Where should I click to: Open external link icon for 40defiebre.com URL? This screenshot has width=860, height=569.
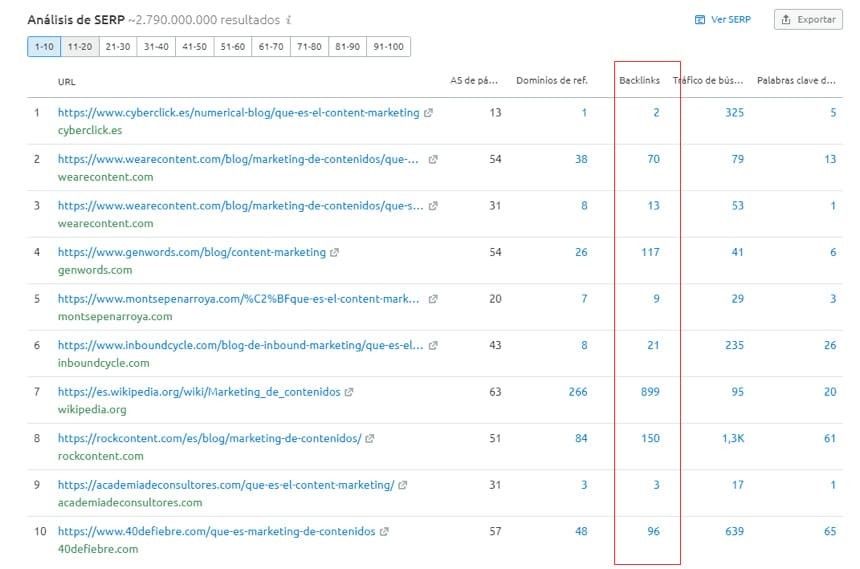click(x=384, y=532)
